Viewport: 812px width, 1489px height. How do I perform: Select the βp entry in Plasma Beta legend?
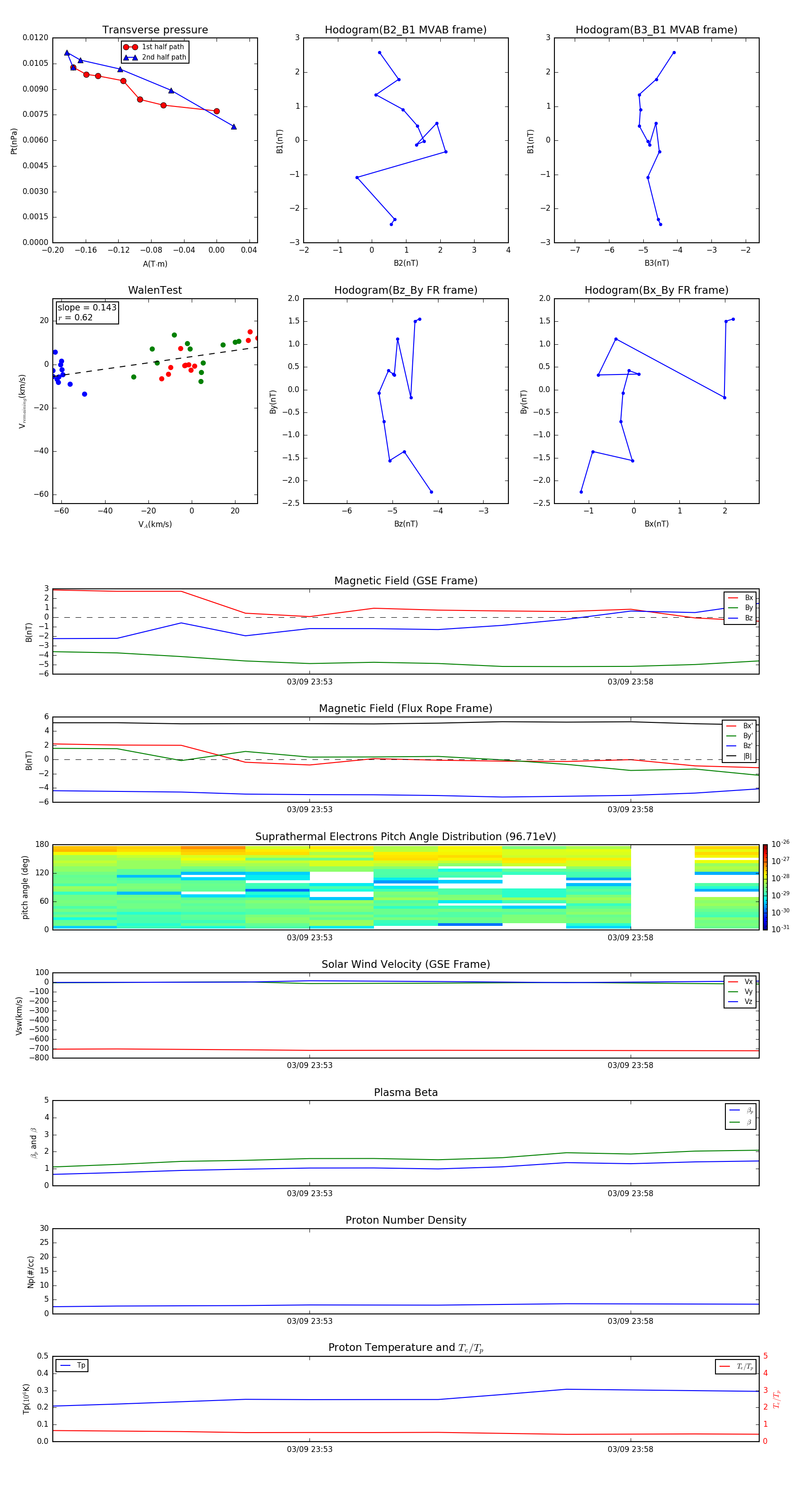point(741,1110)
